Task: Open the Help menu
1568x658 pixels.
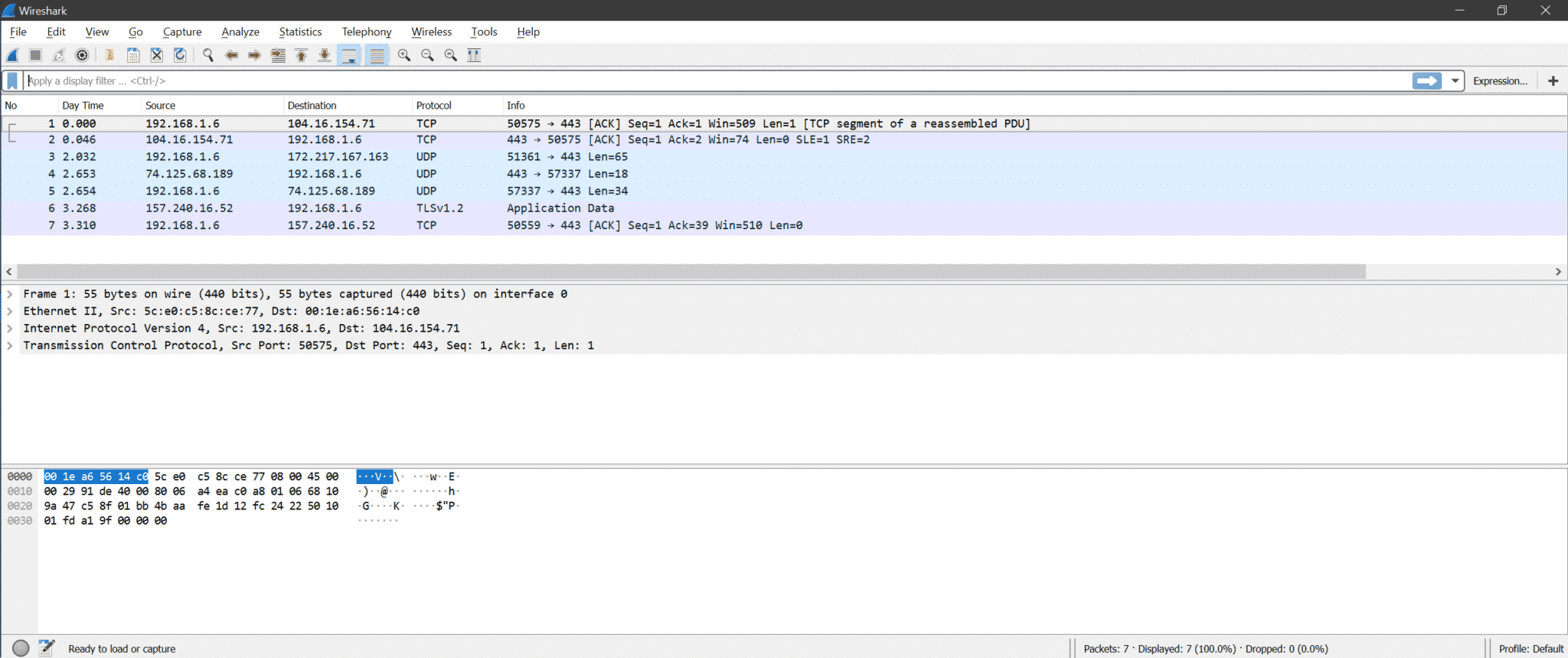Action: [x=528, y=32]
